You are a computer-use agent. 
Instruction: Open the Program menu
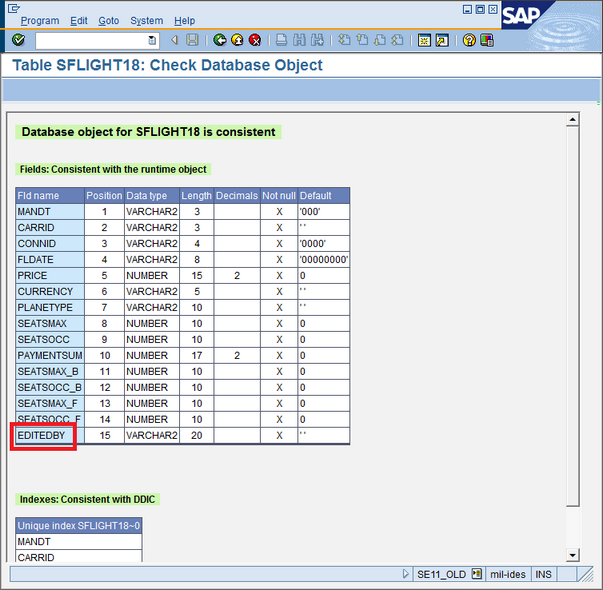(x=40, y=20)
